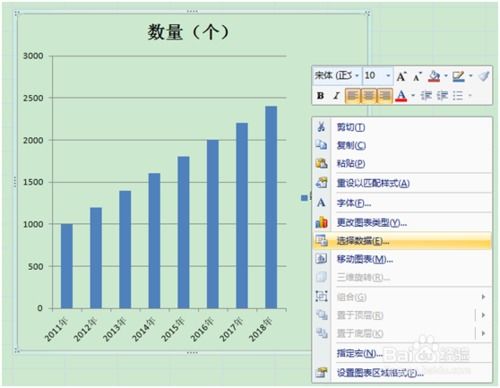This screenshot has width=500, height=388.
Task: Apply shape outline with the pen icon
Action: click(x=458, y=76)
